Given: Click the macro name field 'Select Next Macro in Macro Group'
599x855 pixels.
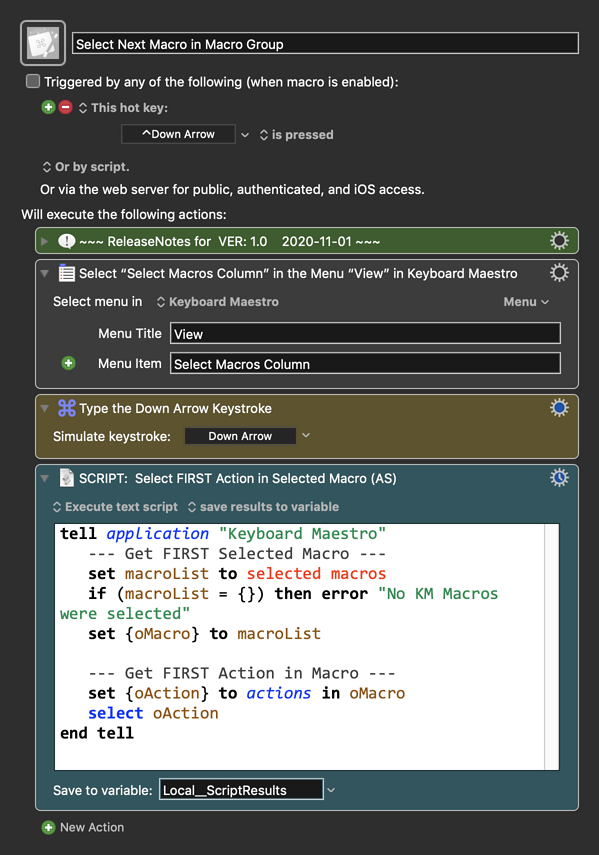Looking at the screenshot, I should click(x=325, y=44).
